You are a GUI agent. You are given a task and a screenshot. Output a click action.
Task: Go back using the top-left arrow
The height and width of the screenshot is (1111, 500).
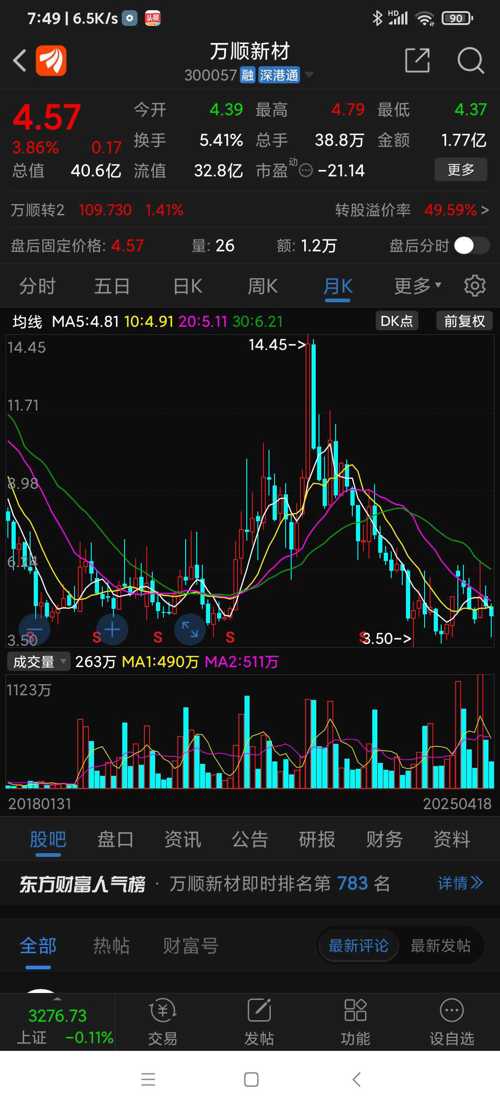19,61
